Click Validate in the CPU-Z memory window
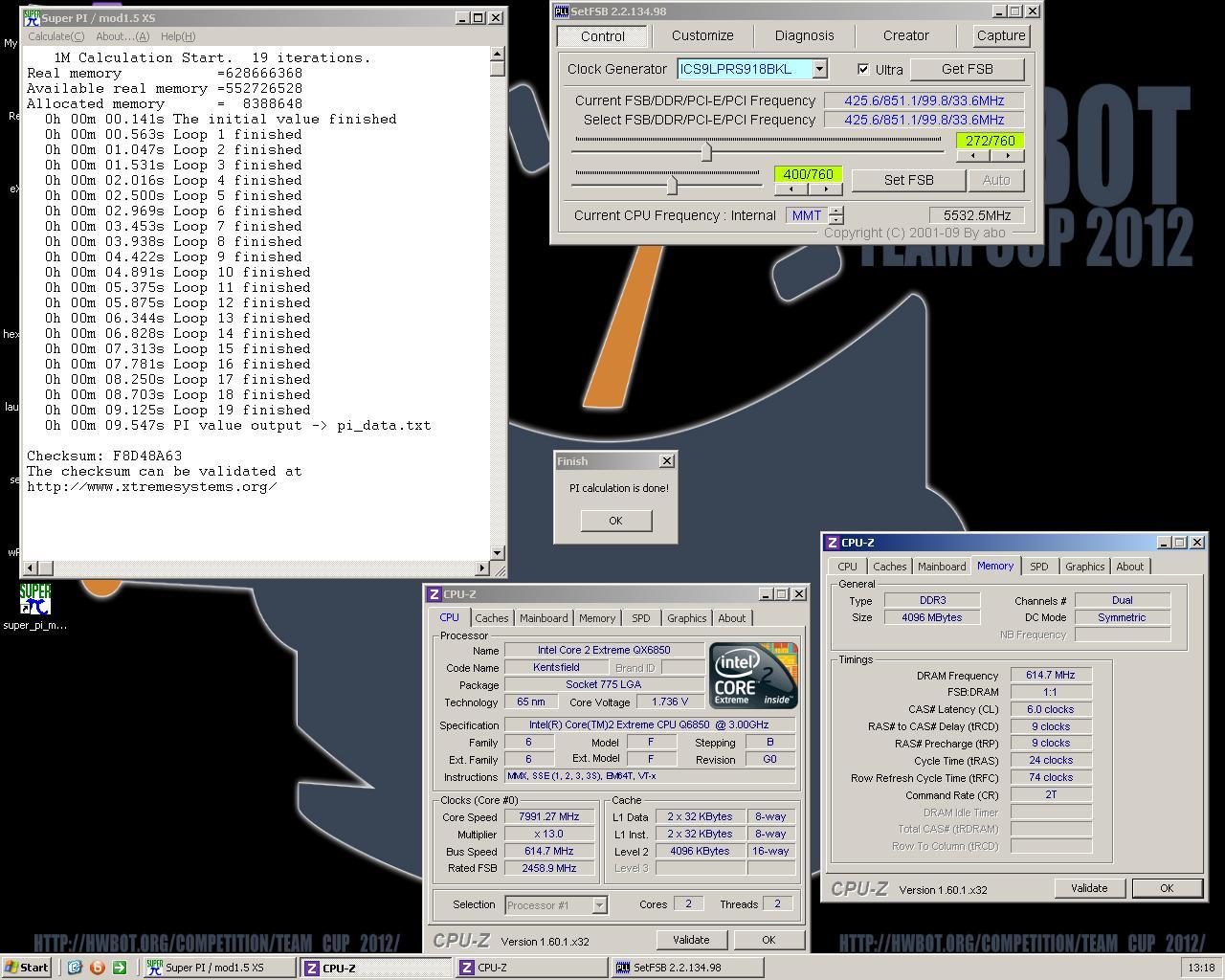The image size is (1225, 980). [1089, 888]
